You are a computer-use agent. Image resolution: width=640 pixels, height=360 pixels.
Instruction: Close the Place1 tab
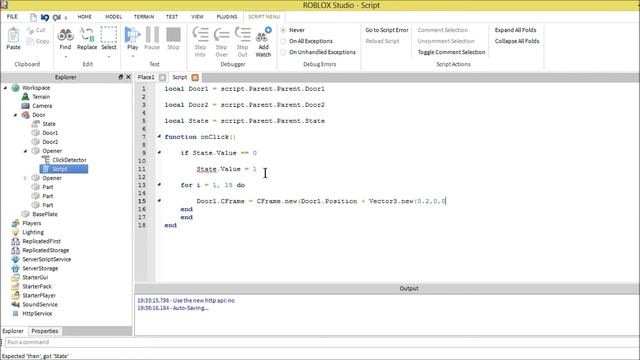point(162,77)
